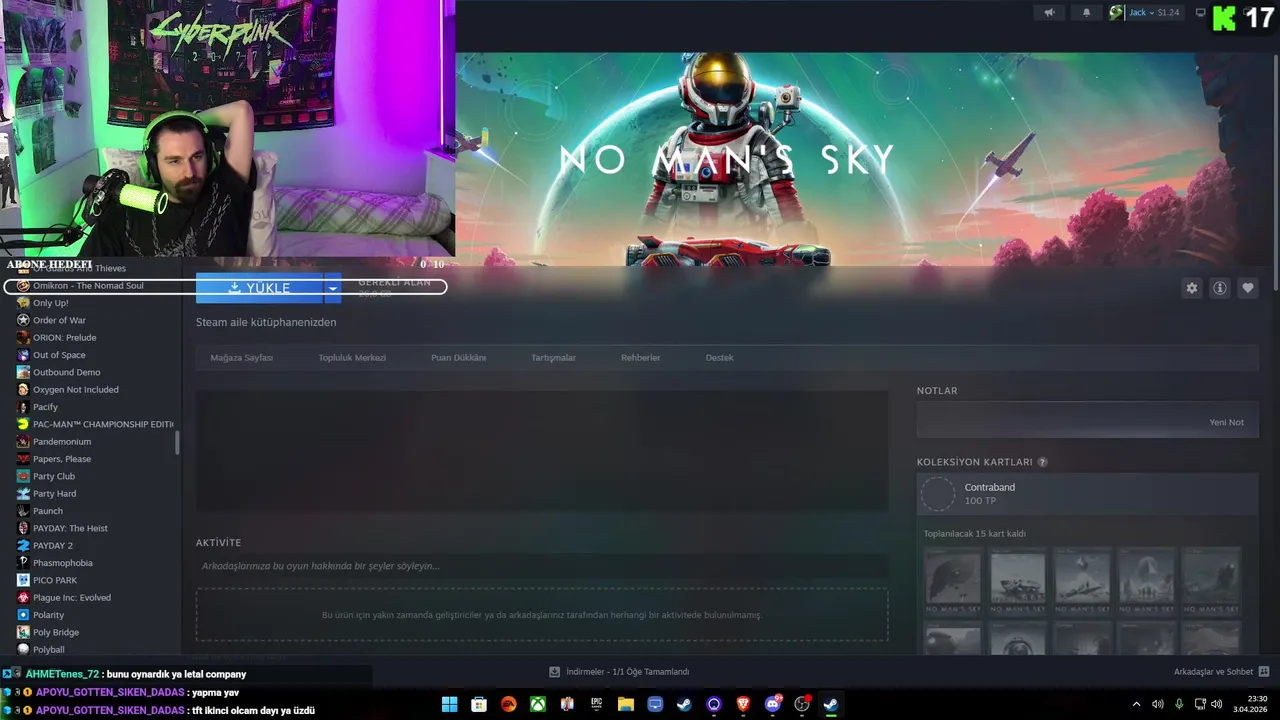The image size is (1280, 720).
Task: Click the Phasmophobia game icon
Action: (x=23, y=563)
